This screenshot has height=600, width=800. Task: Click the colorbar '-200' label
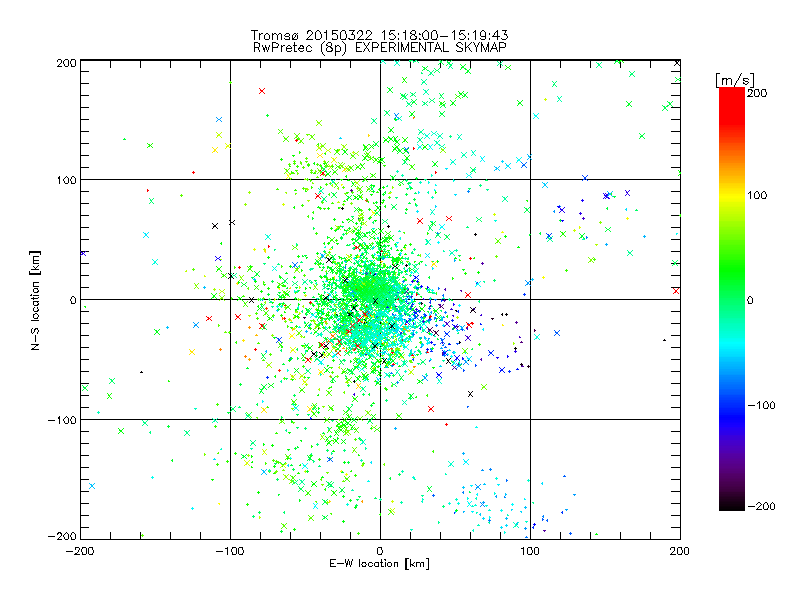coord(761,506)
